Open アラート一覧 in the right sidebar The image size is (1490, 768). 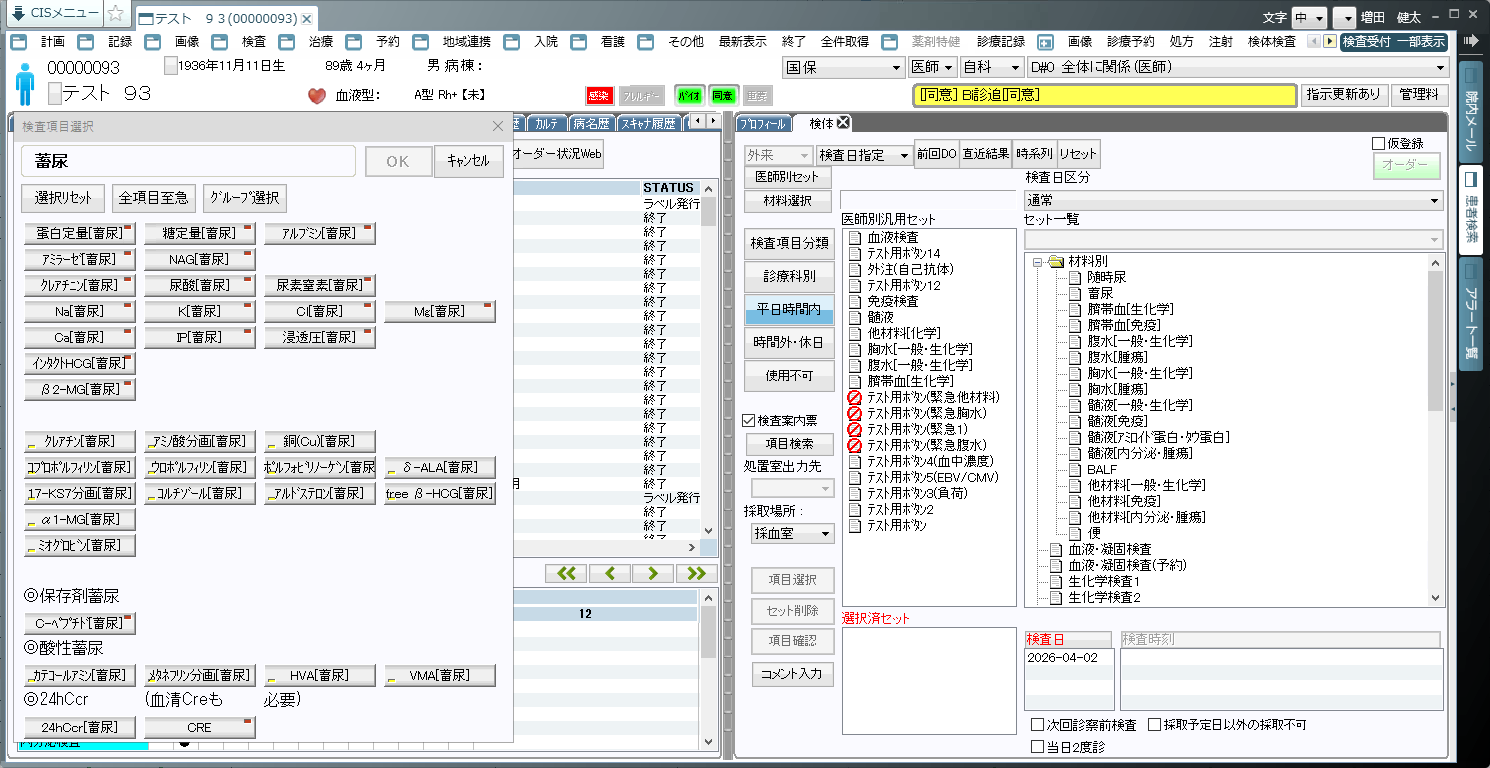1471,315
